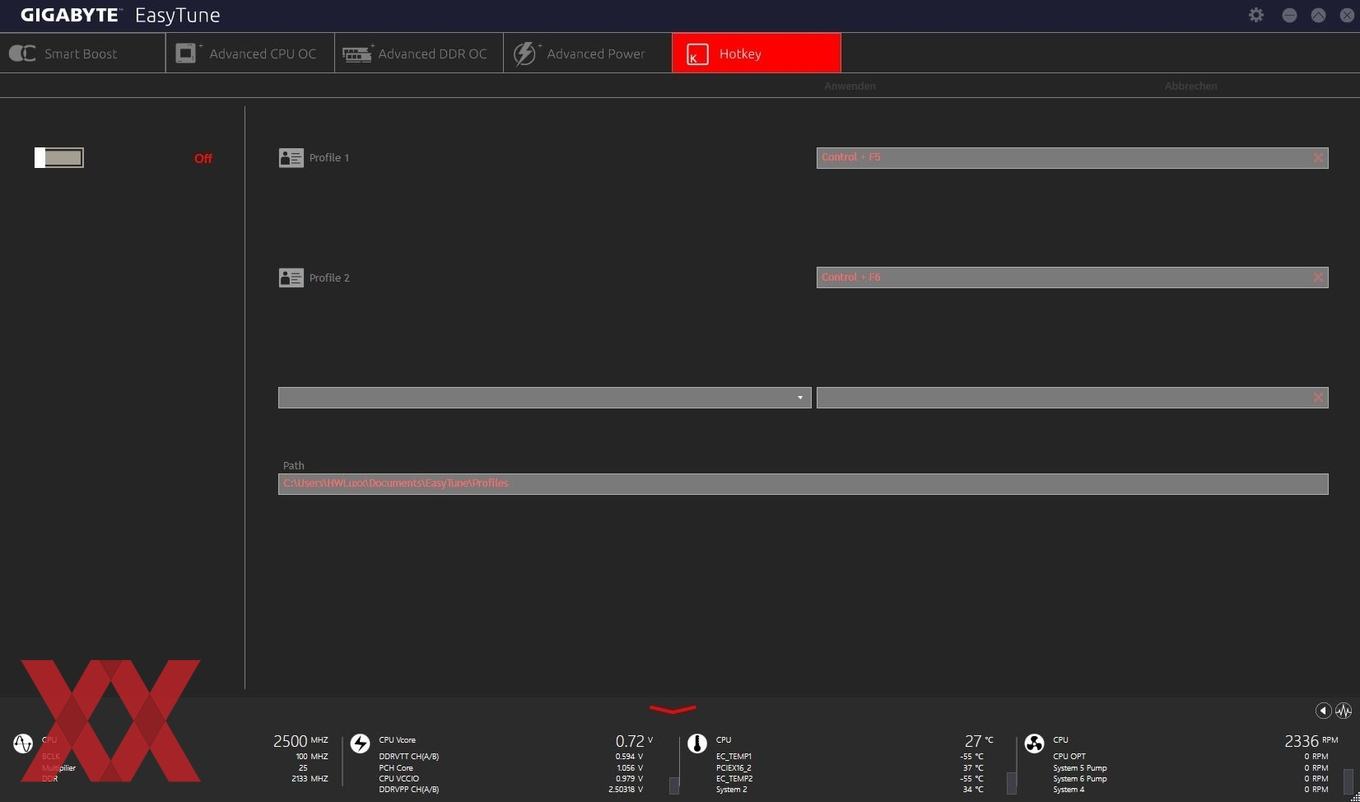Click the Profile 1 card icon

pyautogui.click(x=291, y=158)
